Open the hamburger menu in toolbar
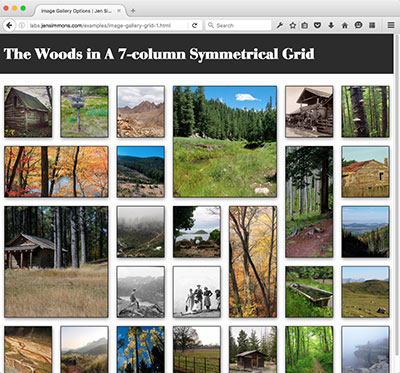This screenshot has width=400, height=373. 391,25
